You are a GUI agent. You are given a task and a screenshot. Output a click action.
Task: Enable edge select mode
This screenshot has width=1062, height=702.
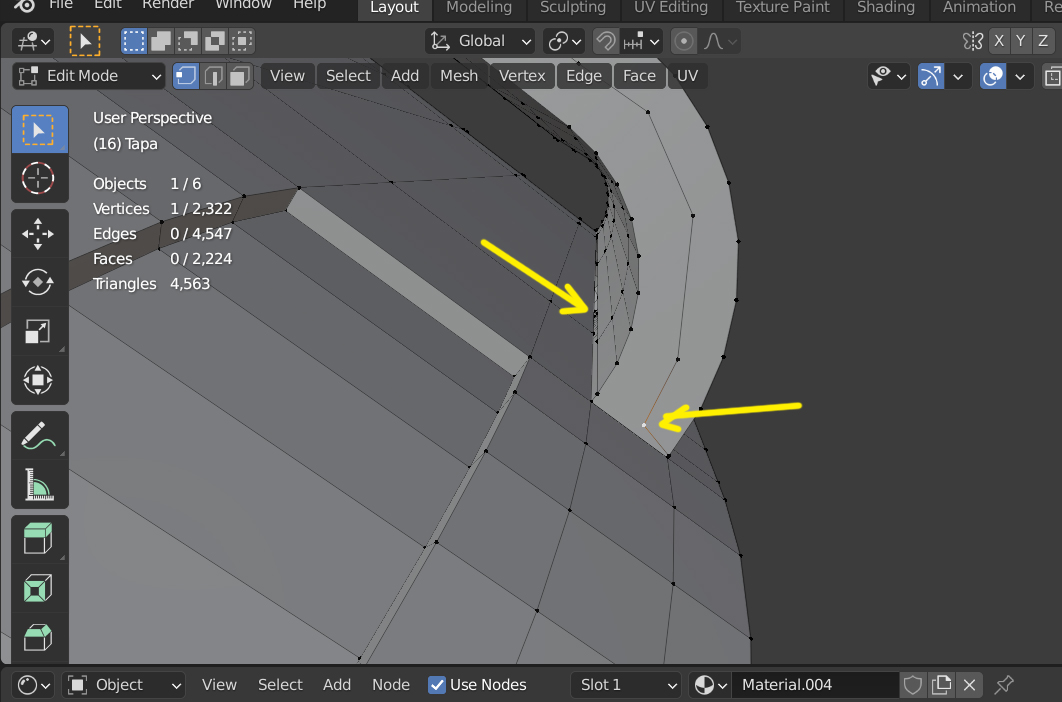coord(213,76)
